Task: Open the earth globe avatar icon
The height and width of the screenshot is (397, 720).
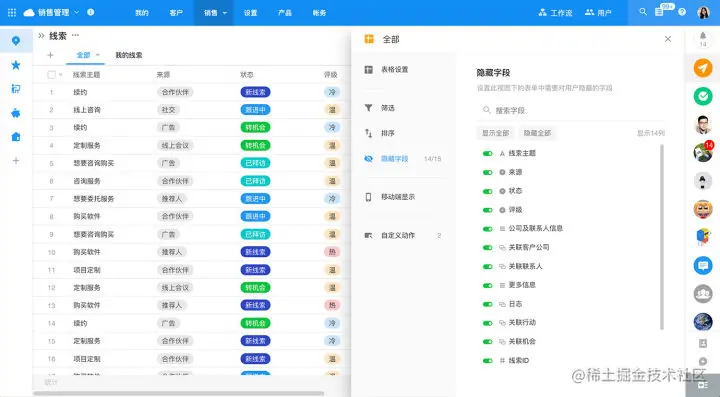Action: 703,322
